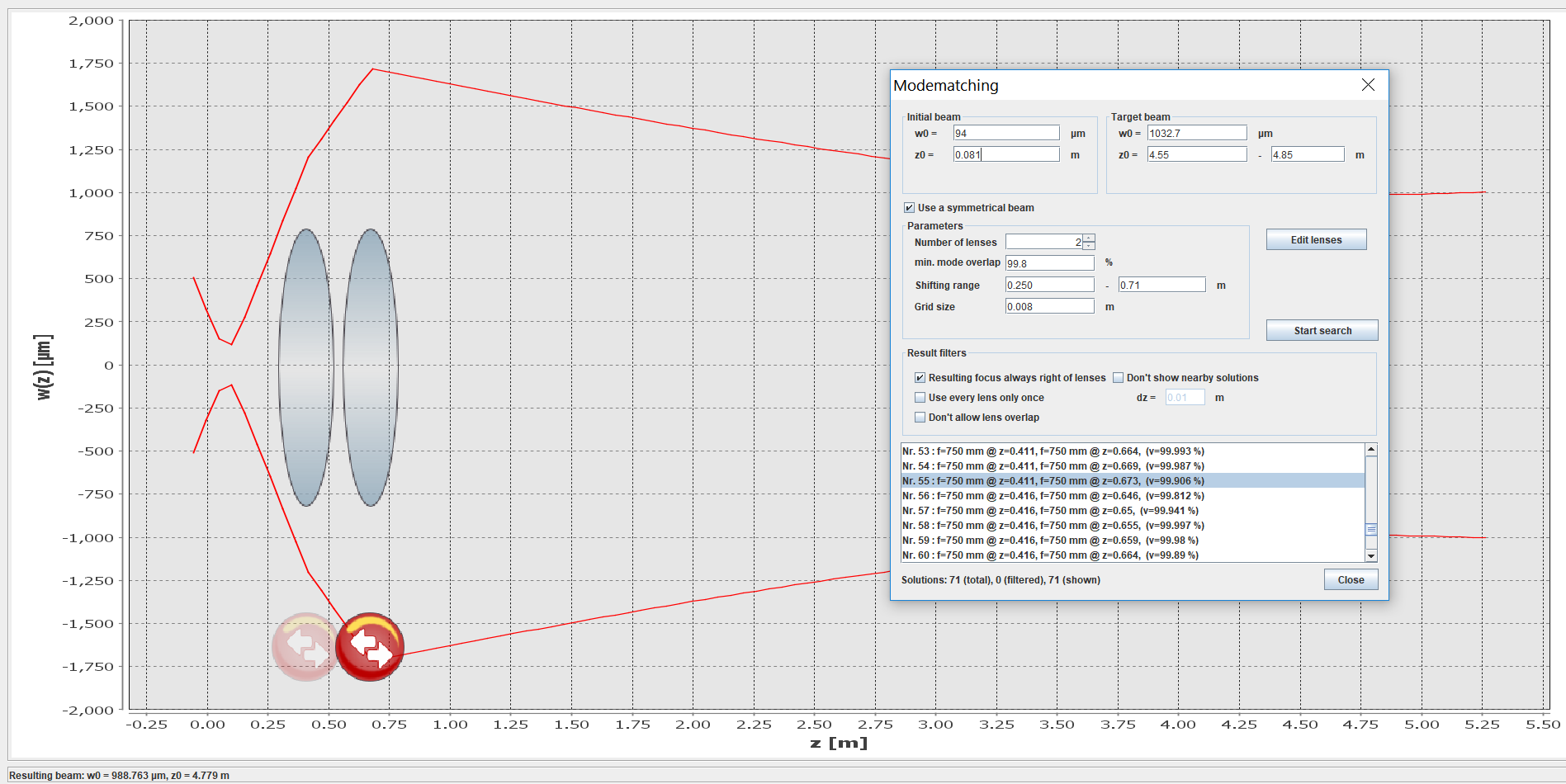Click the Close button in dialog
Viewport: 1566px width, 784px height.
(1351, 580)
